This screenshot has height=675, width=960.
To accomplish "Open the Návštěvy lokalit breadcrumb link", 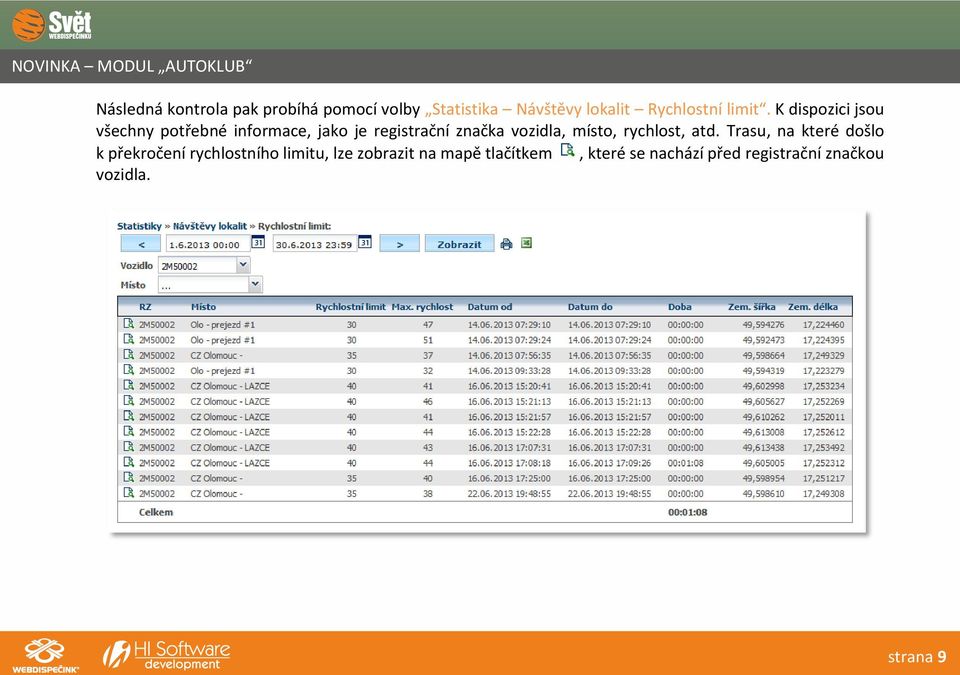I will pos(210,226).
